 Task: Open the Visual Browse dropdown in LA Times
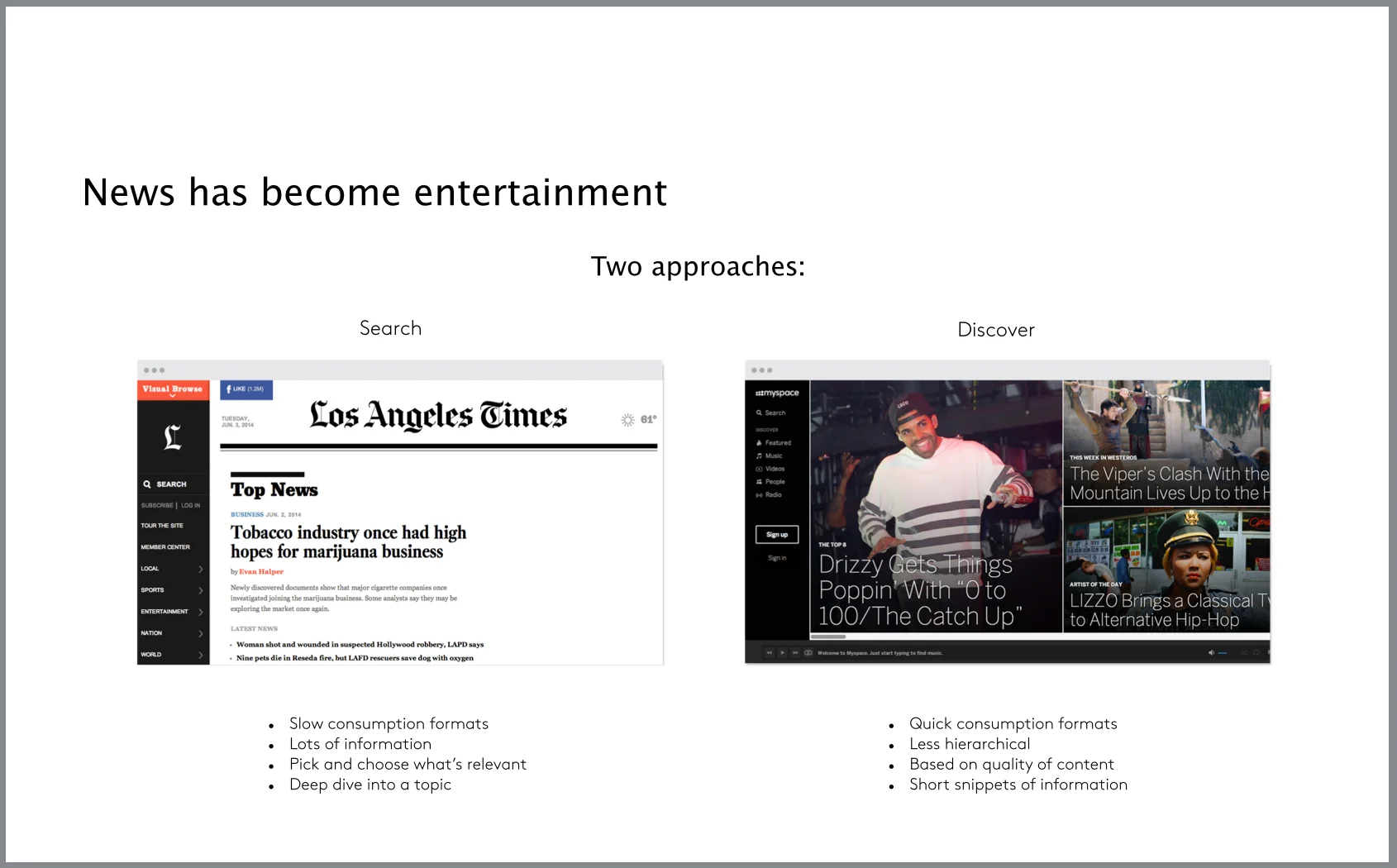tap(172, 389)
